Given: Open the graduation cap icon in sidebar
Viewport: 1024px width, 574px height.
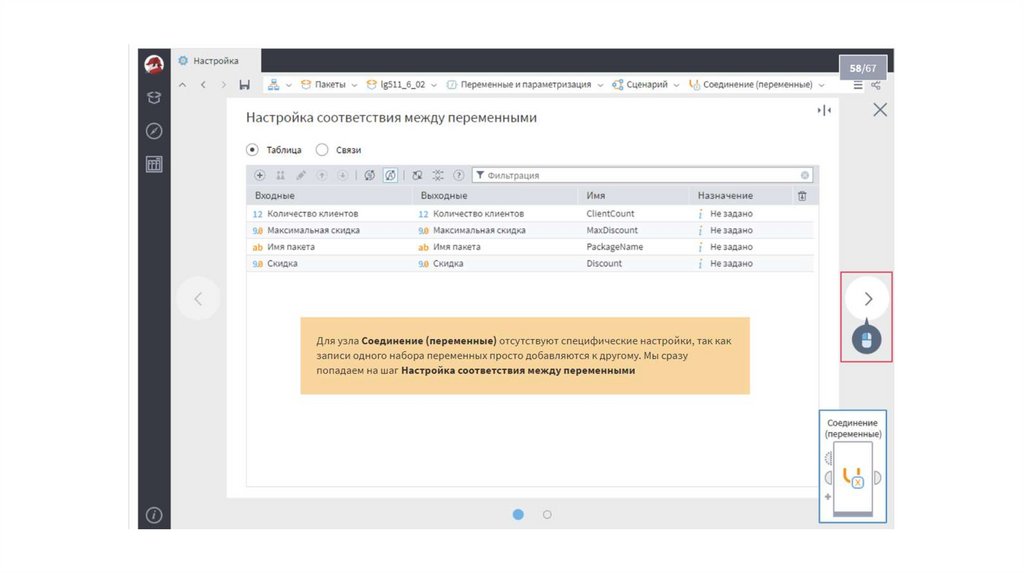Looking at the screenshot, I should (154, 97).
